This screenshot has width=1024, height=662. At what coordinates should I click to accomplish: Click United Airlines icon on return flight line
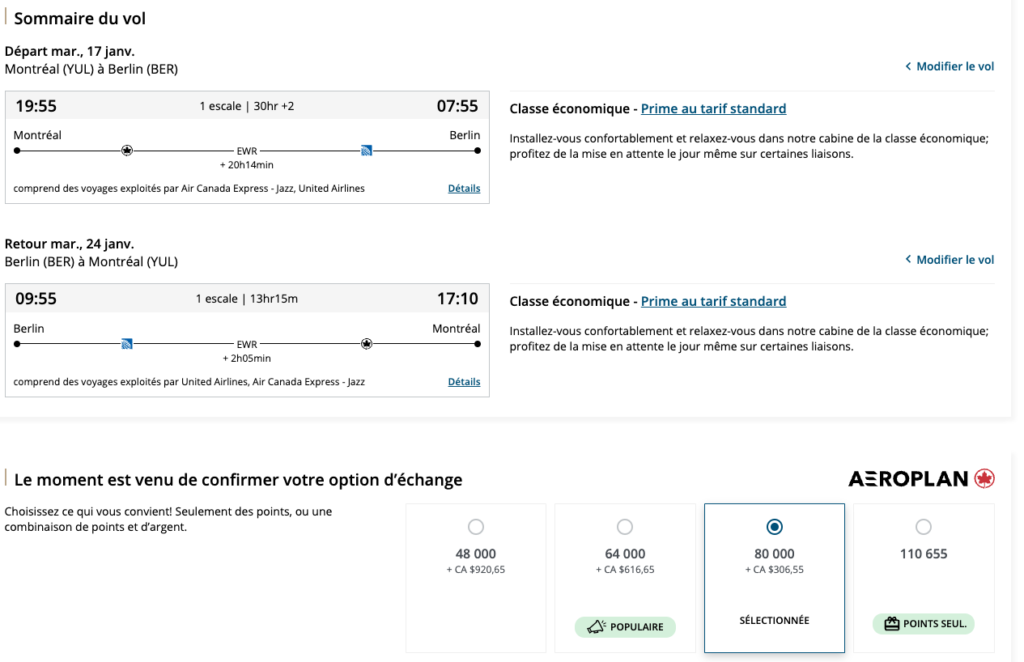click(127, 344)
